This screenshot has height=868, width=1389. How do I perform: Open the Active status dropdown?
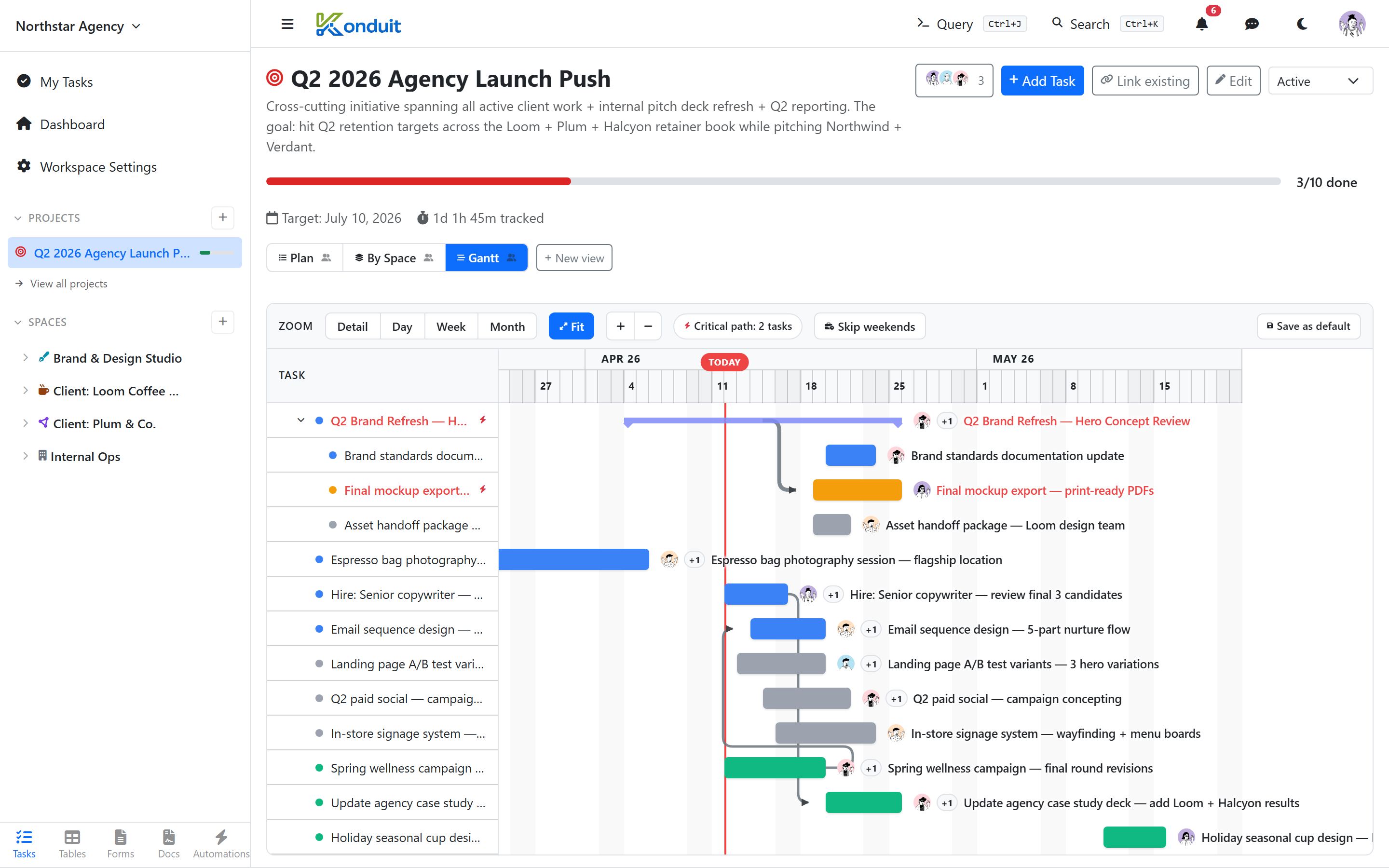(1320, 81)
